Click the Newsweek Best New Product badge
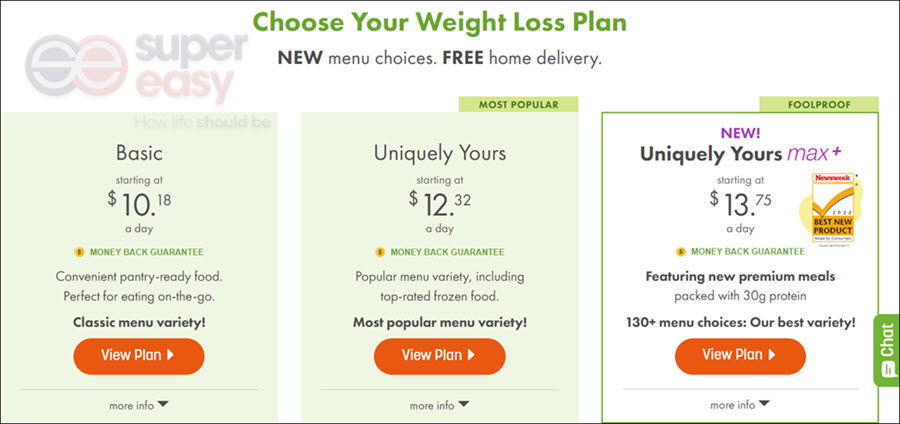Image resolution: width=900 pixels, height=424 pixels. tap(833, 207)
